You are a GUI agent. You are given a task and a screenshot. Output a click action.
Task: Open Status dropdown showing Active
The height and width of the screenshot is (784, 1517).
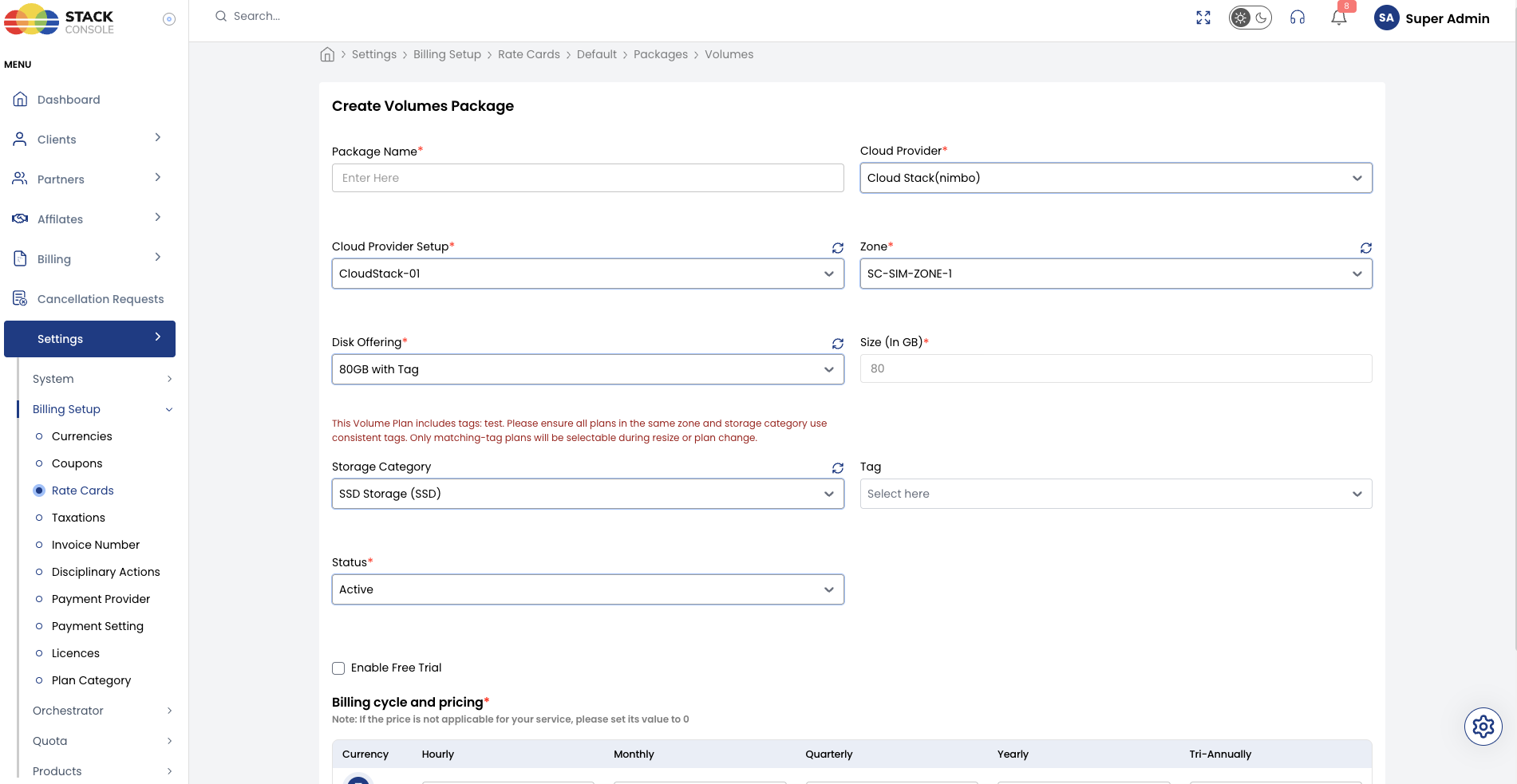[x=588, y=589]
